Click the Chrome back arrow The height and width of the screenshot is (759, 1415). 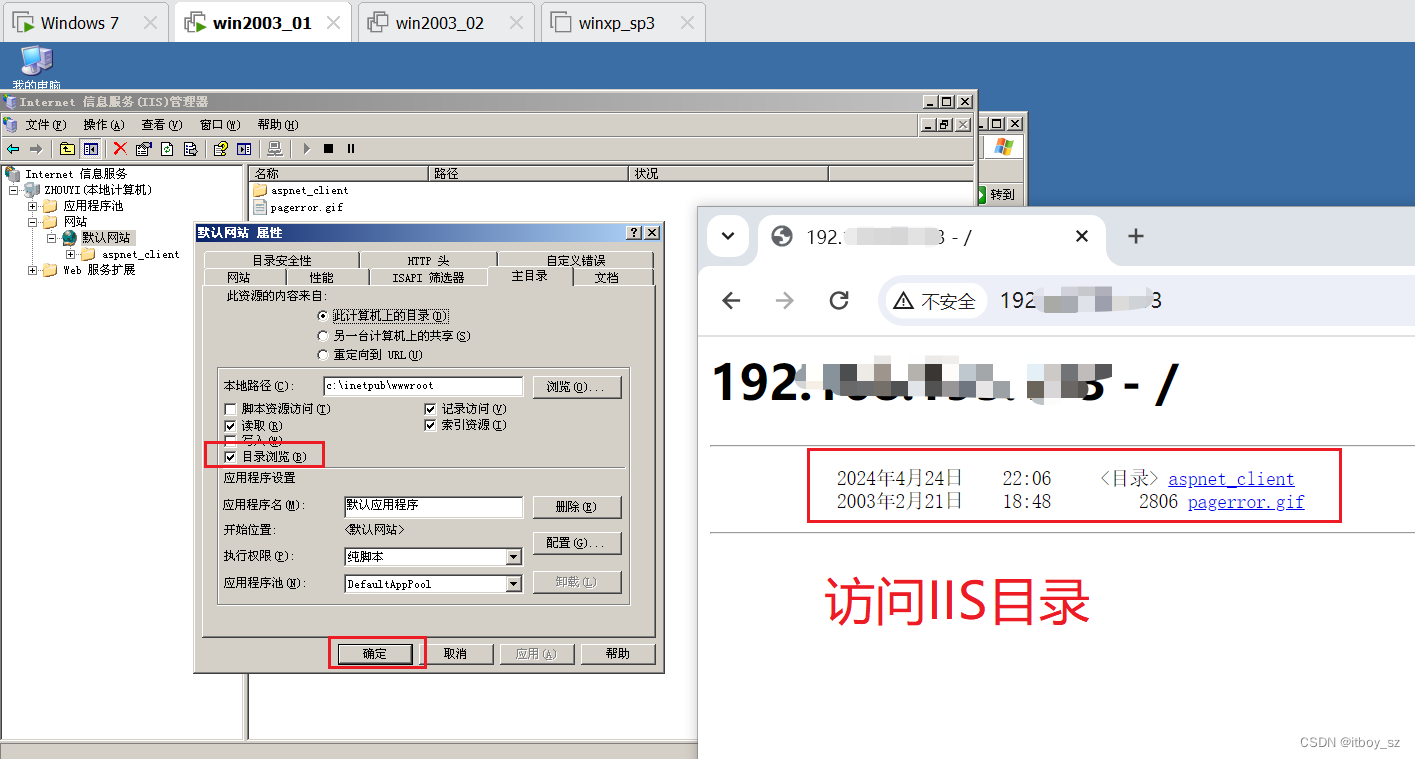coord(732,300)
